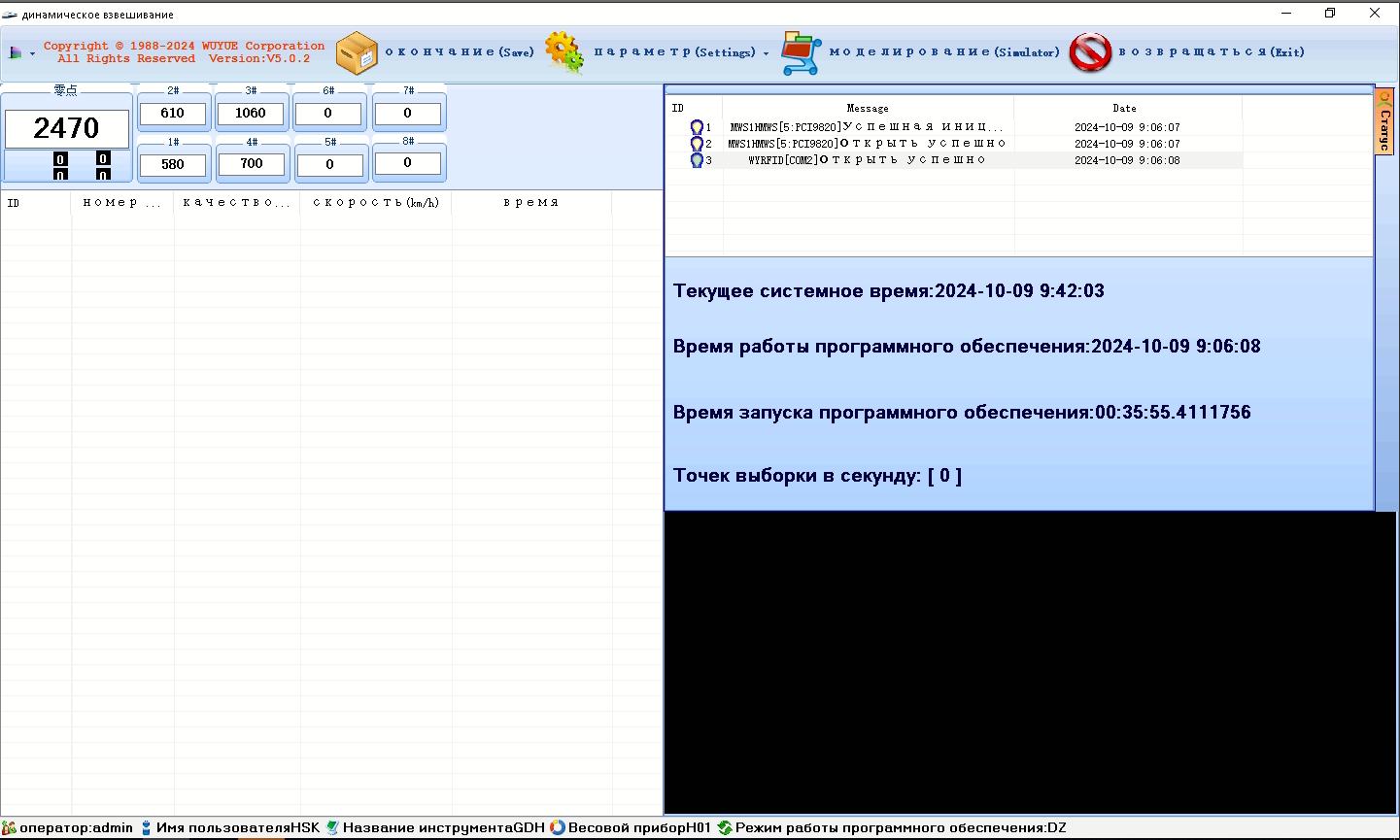Click the Save toolbar label
This screenshot has width=1400, height=840.
(x=460, y=52)
